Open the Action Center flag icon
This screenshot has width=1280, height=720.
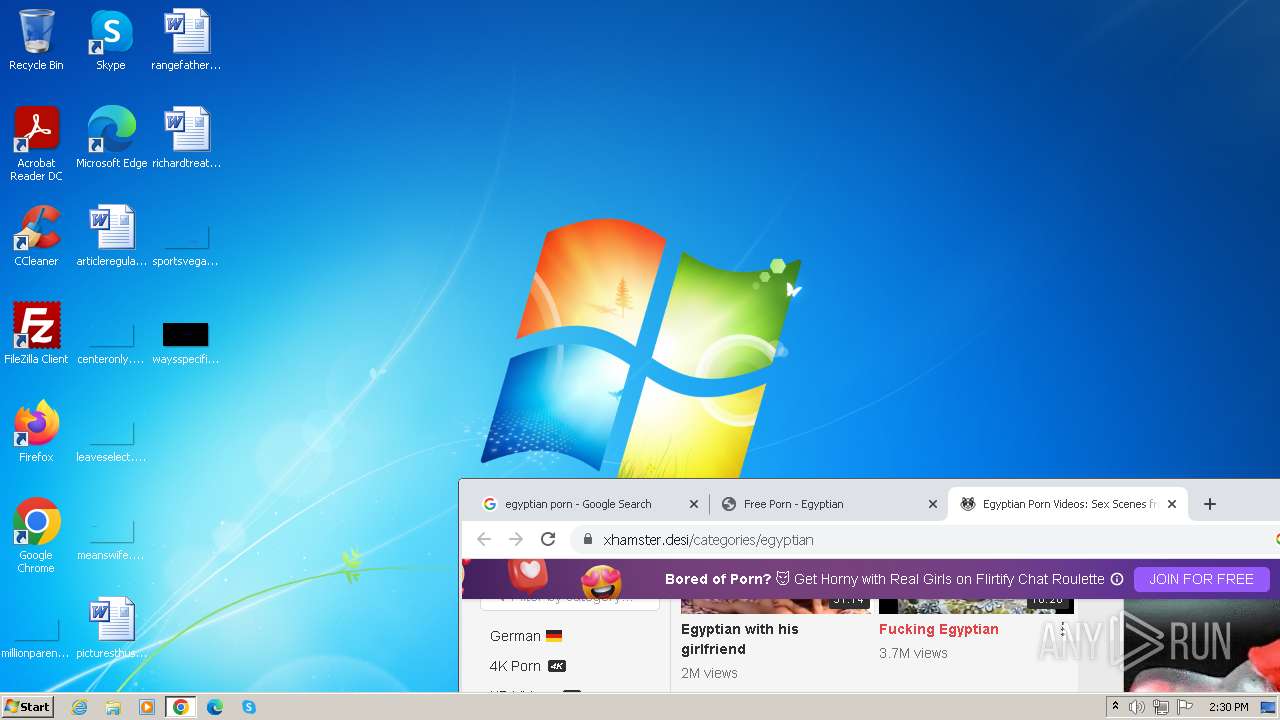[1185, 707]
